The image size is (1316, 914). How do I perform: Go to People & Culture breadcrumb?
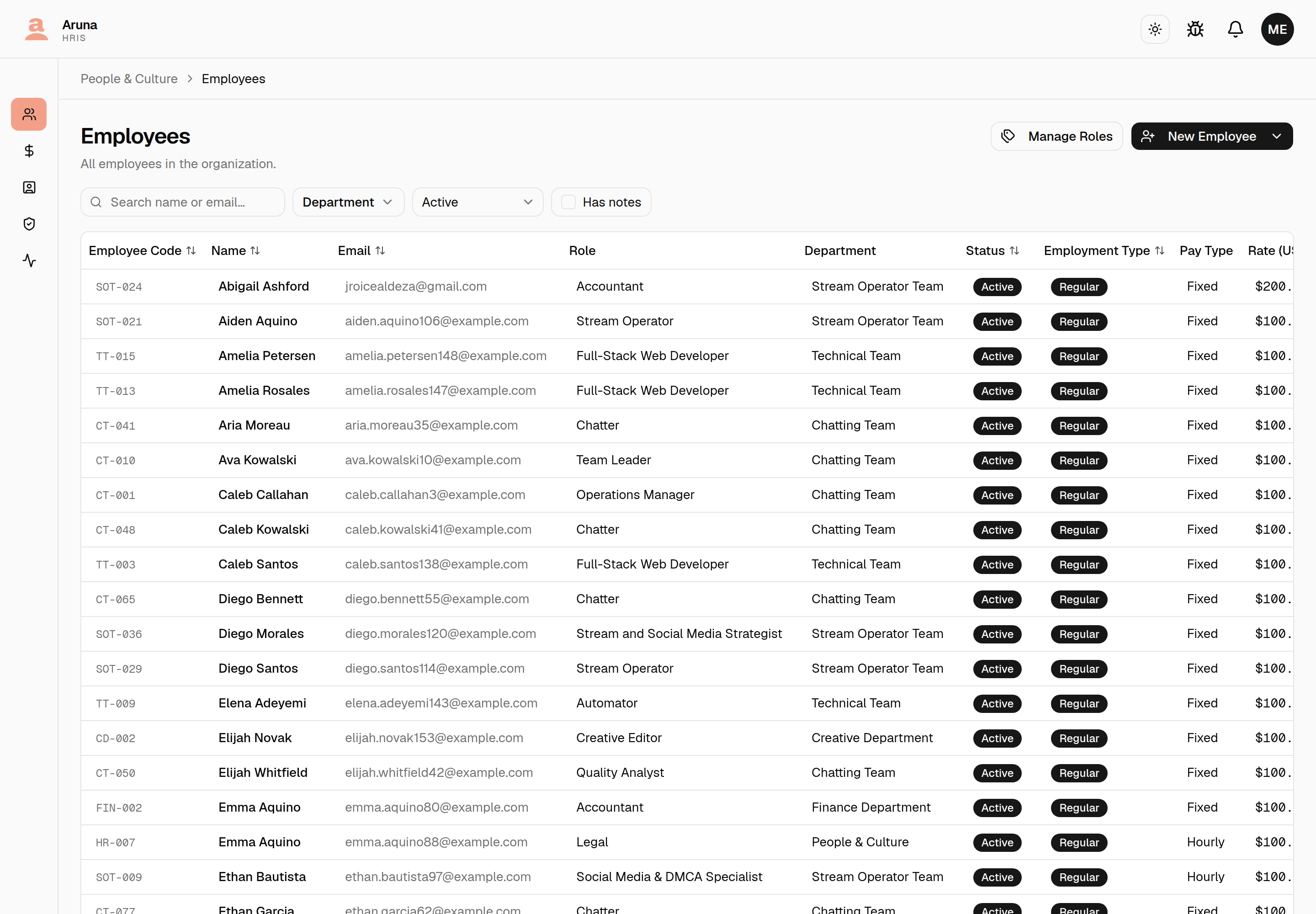coord(129,79)
